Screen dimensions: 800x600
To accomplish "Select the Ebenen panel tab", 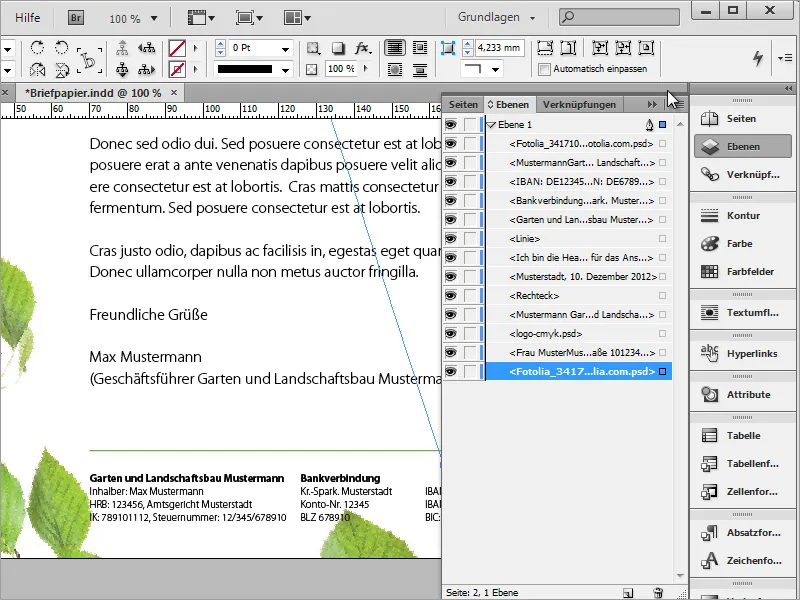I will [x=509, y=105].
